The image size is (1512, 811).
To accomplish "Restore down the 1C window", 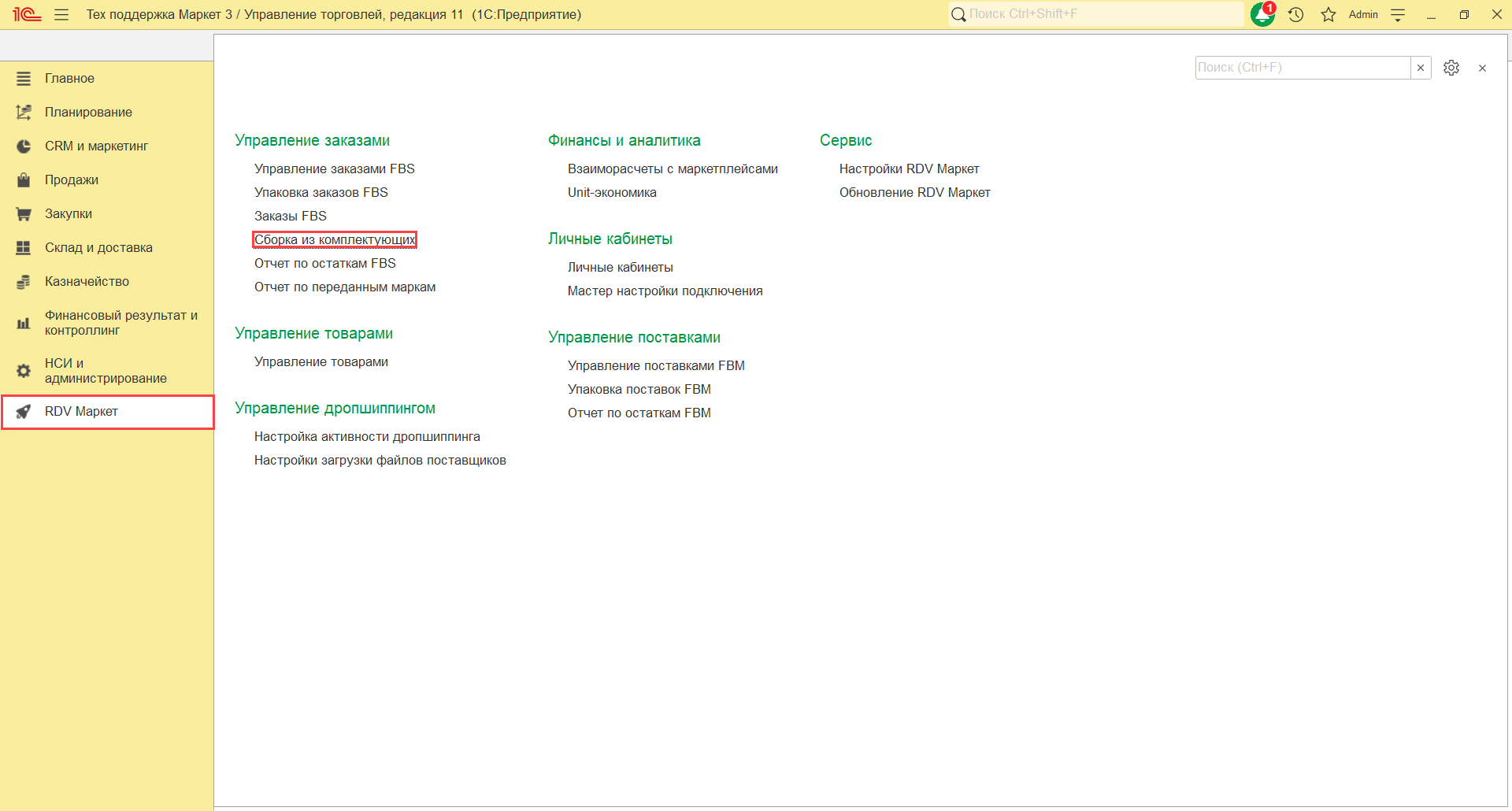I will click(x=1464, y=15).
